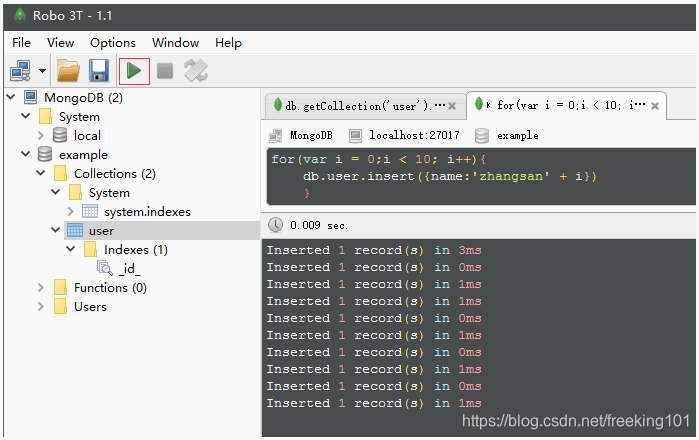Select the _id_ index icon

[x=105, y=268]
